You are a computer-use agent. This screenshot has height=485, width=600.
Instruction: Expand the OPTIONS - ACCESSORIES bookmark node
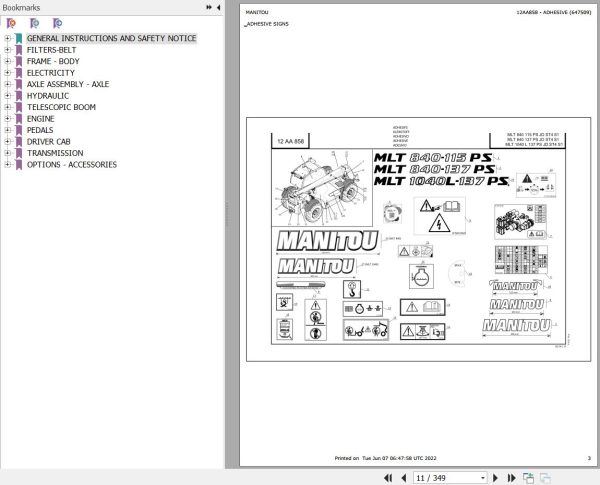(x=7, y=165)
